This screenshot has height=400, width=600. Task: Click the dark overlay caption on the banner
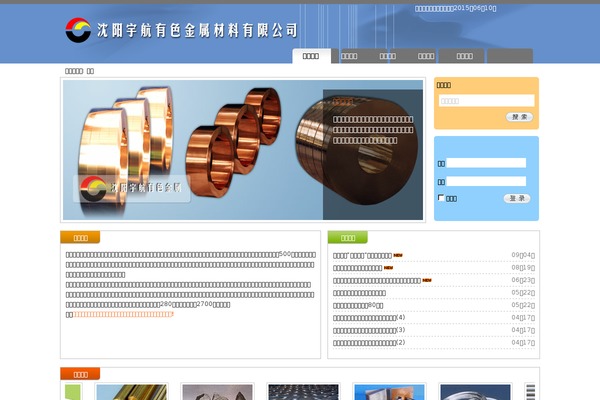(373, 155)
